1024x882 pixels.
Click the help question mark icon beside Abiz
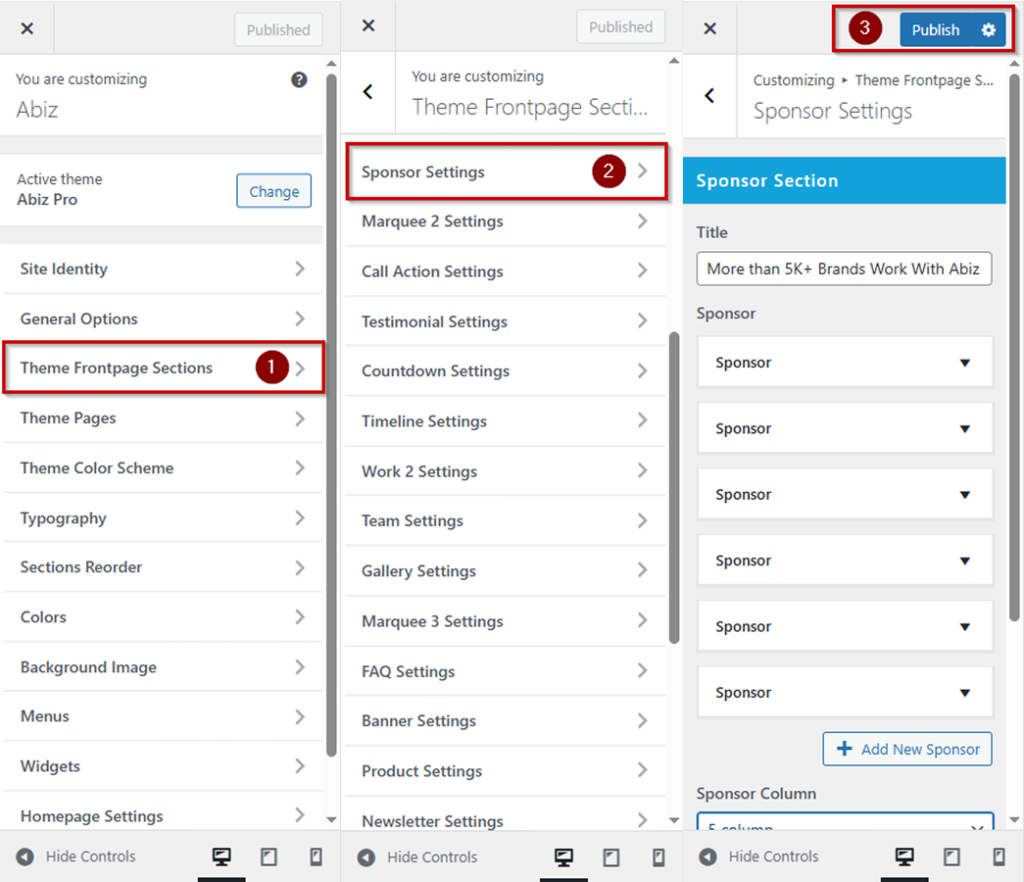[x=299, y=80]
